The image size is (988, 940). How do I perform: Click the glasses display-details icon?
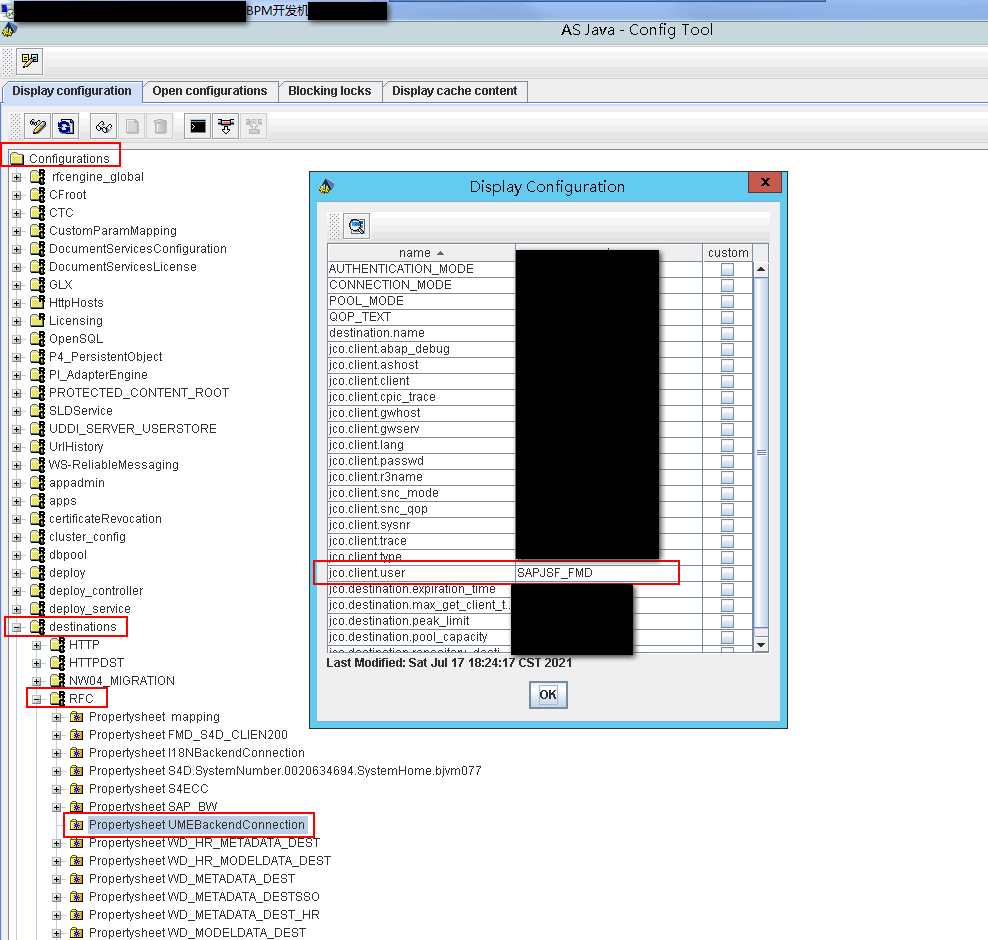tap(104, 127)
